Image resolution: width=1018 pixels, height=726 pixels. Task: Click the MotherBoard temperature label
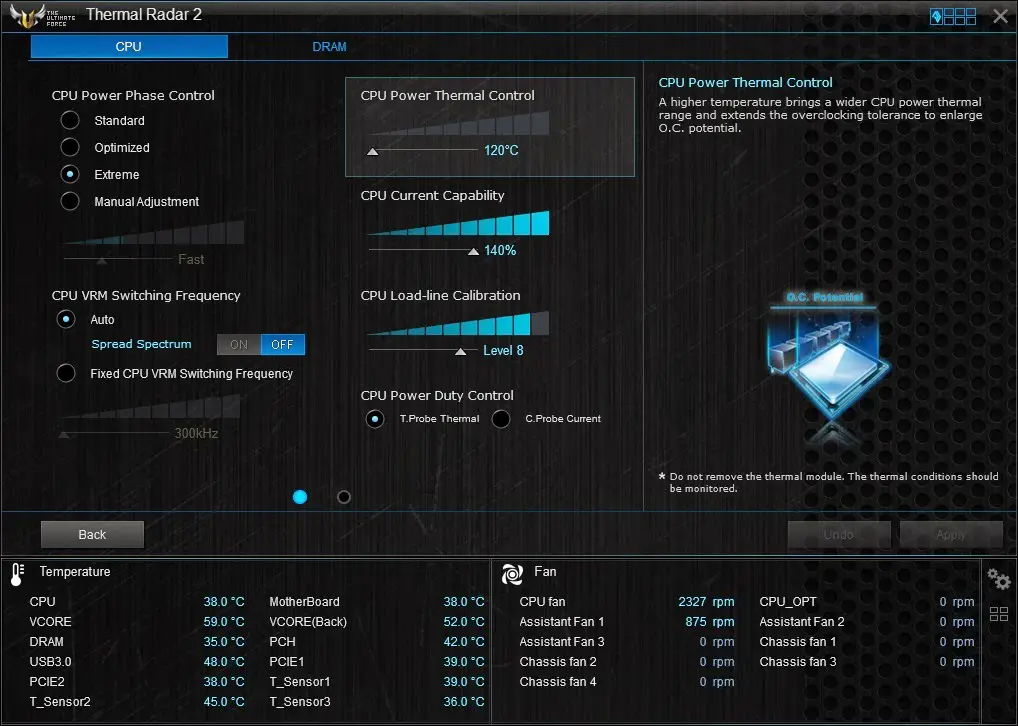pyautogui.click(x=304, y=602)
